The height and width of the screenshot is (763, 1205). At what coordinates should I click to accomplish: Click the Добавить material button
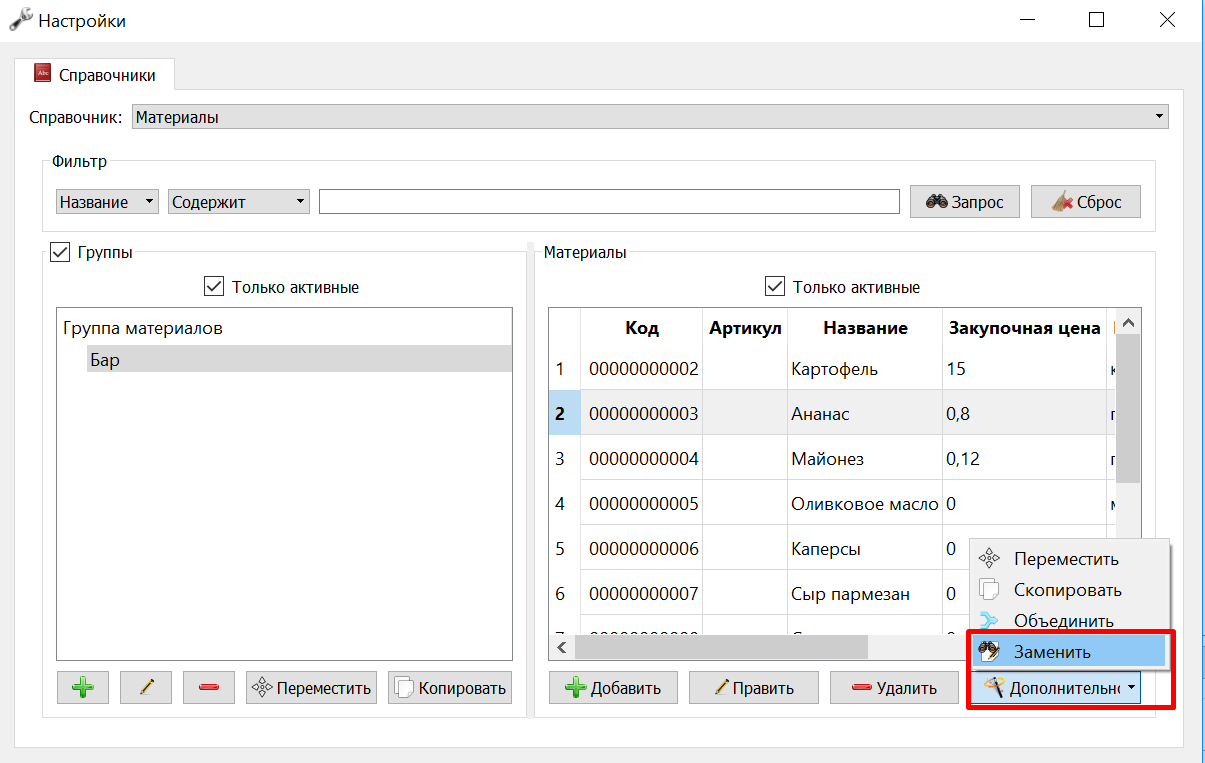(613, 687)
